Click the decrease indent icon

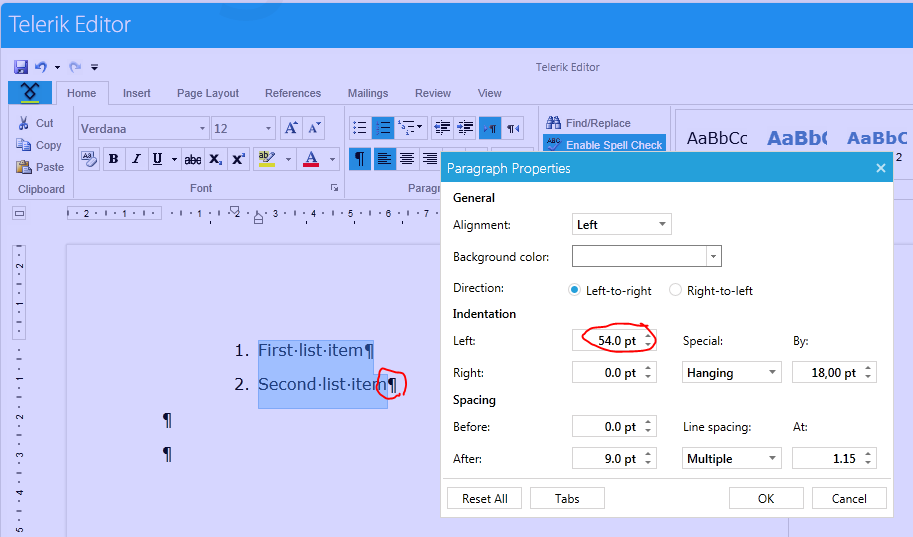(443, 128)
